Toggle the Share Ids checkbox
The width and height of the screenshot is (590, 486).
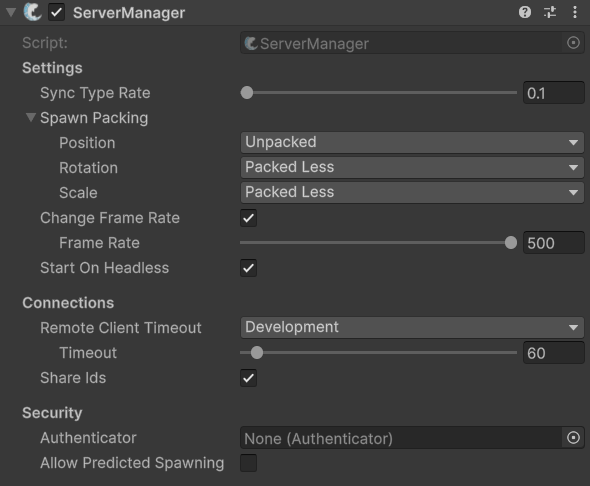pyautogui.click(x=249, y=378)
